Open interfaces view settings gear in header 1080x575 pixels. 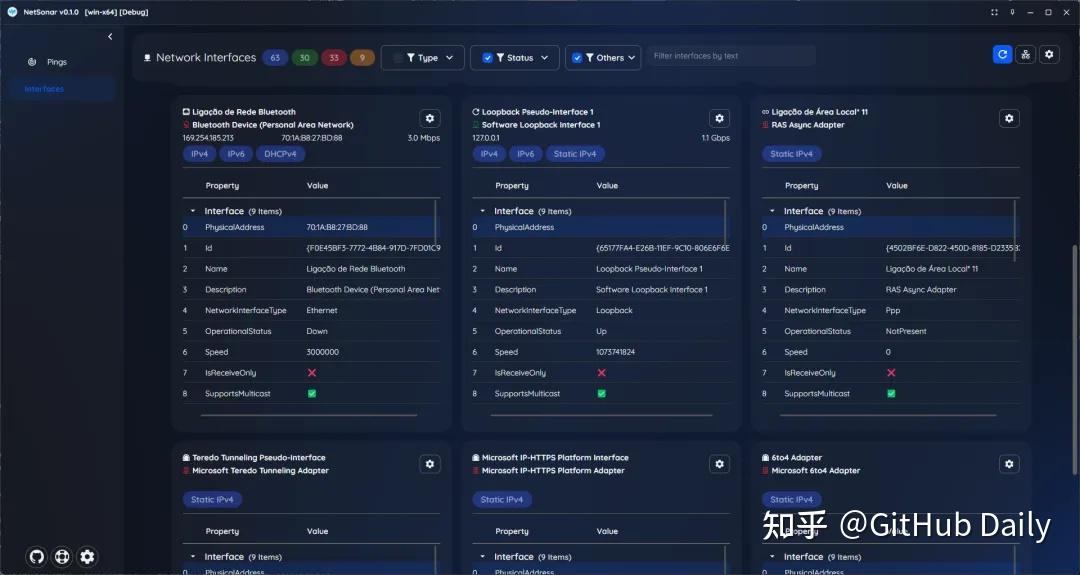(x=1049, y=54)
